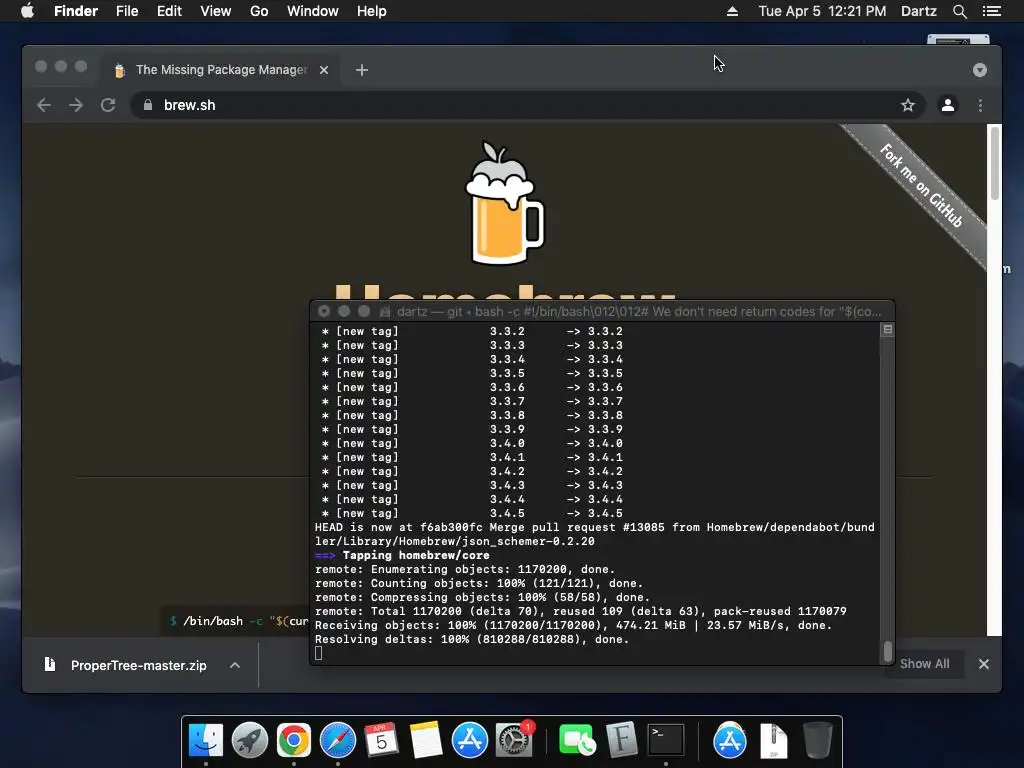Open the View menu
Screen dimensions: 1024x768
coord(216,11)
